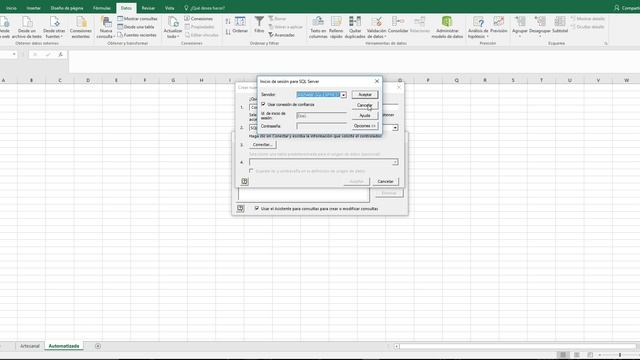This screenshot has width=640, height=360.
Task: Add new sheet with plus icon
Action: pos(98,346)
